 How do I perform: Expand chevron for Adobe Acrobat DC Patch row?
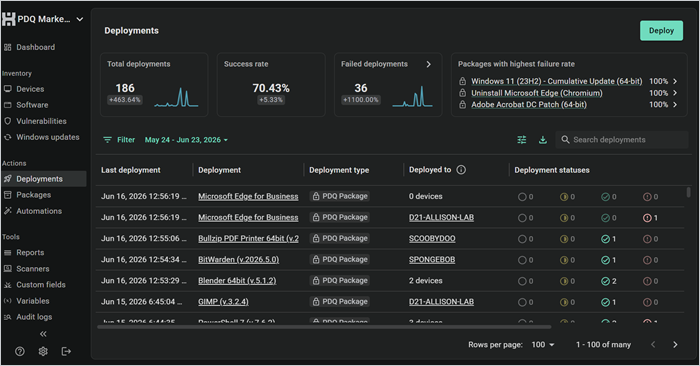point(675,104)
